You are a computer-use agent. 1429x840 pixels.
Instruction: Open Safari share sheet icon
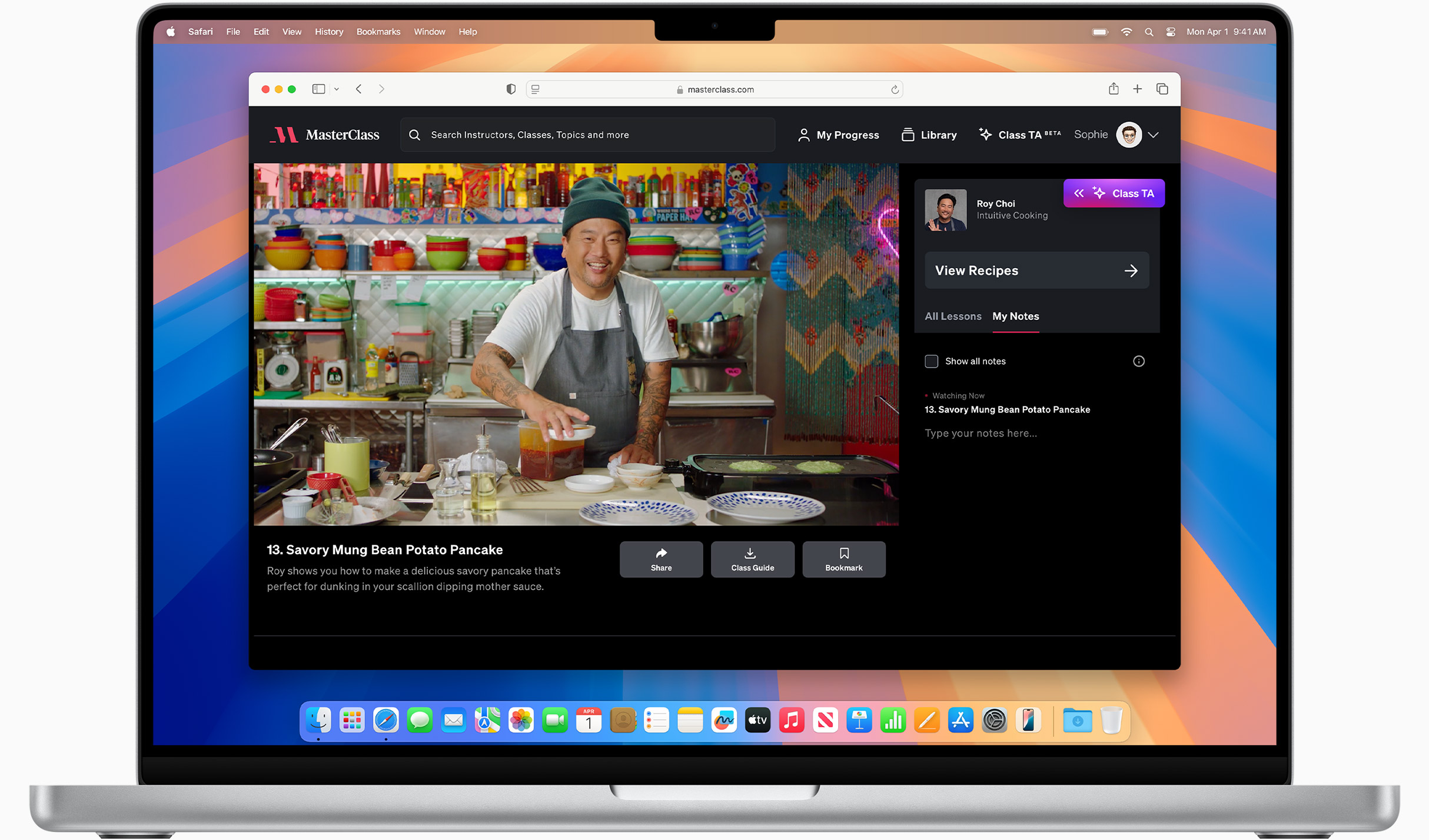1113,89
